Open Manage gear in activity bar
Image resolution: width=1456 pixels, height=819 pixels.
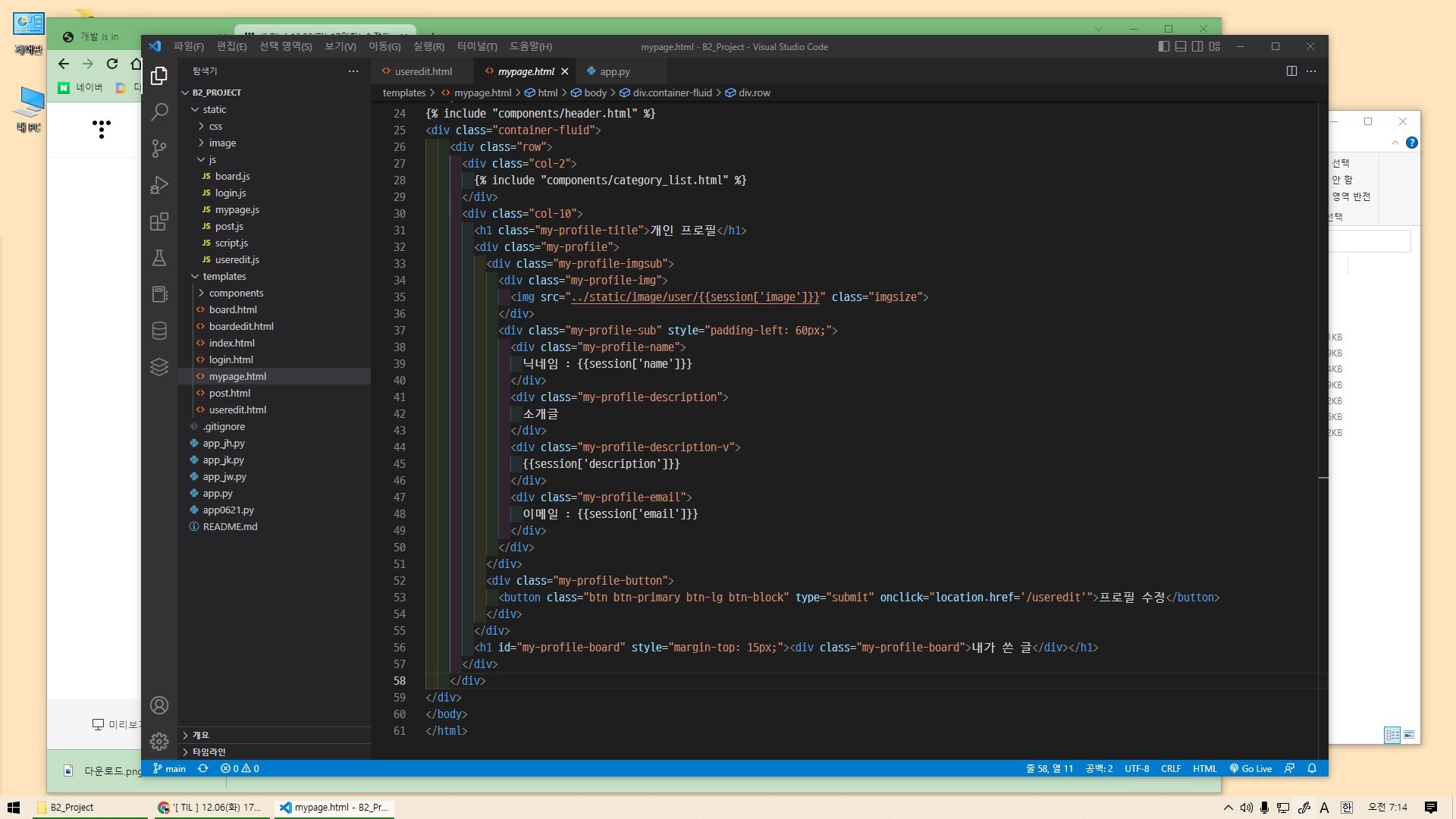(x=159, y=742)
